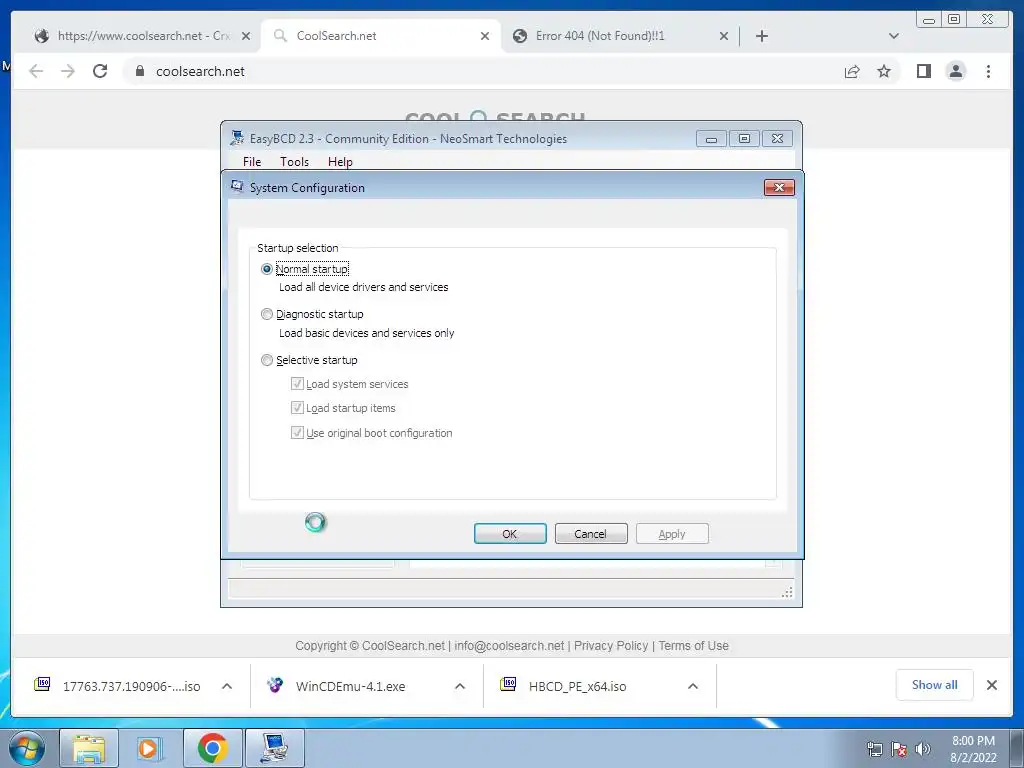
Task: Open the taskbar clock showing 8:00 PM
Action: [973, 749]
